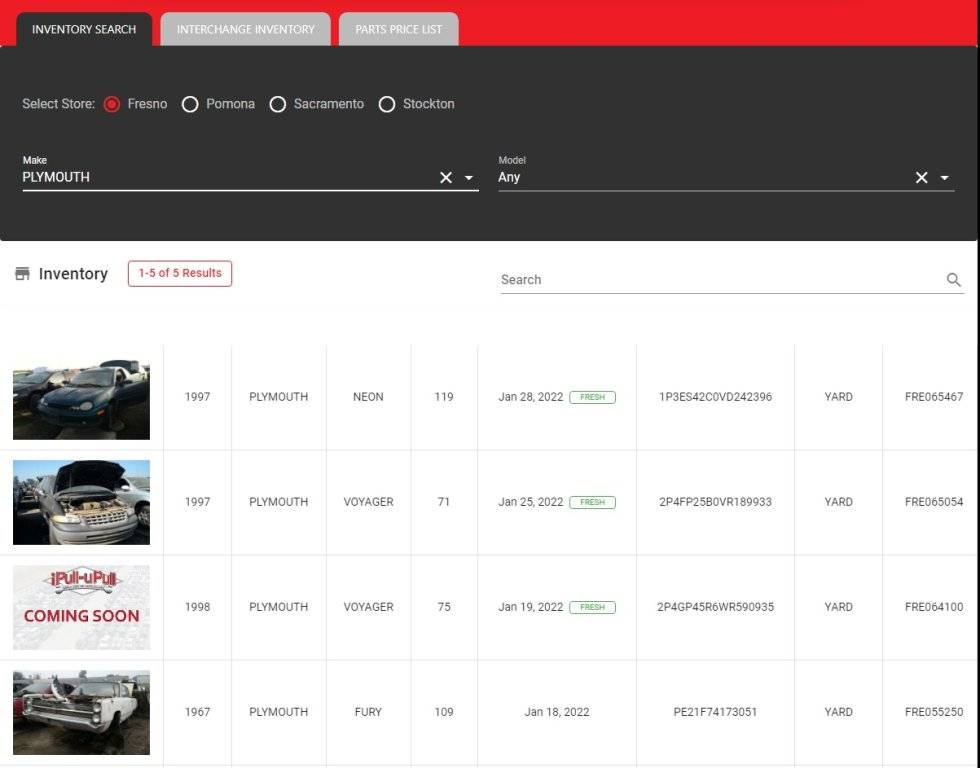The height and width of the screenshot is (768, 980).
Task: Click the search magnifier icon
Action: (953, 280)
